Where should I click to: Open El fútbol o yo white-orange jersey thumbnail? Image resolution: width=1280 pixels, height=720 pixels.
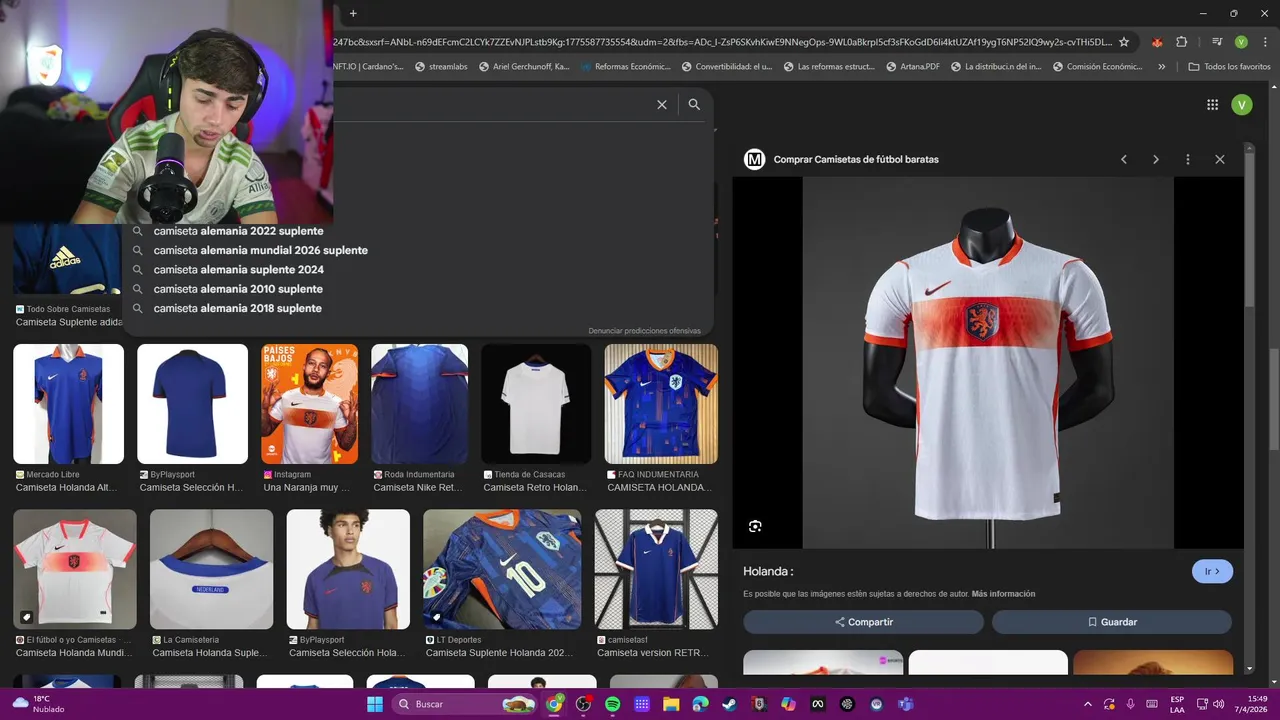pos(75,569)
